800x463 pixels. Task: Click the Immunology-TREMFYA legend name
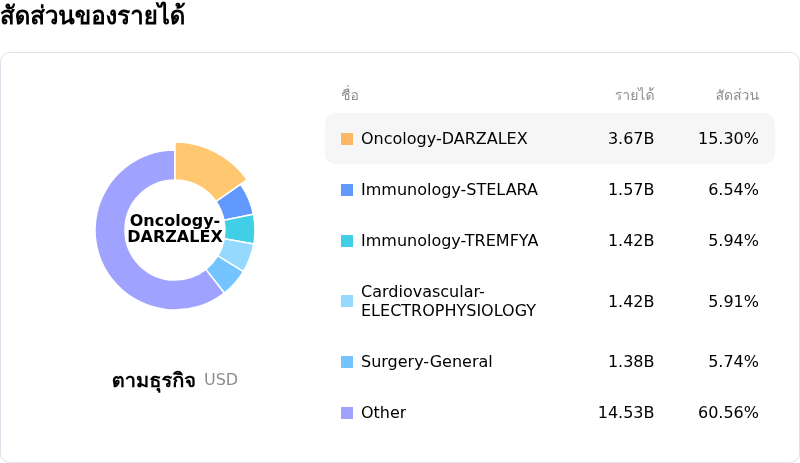pyautogui.click(x=447, y=241)
